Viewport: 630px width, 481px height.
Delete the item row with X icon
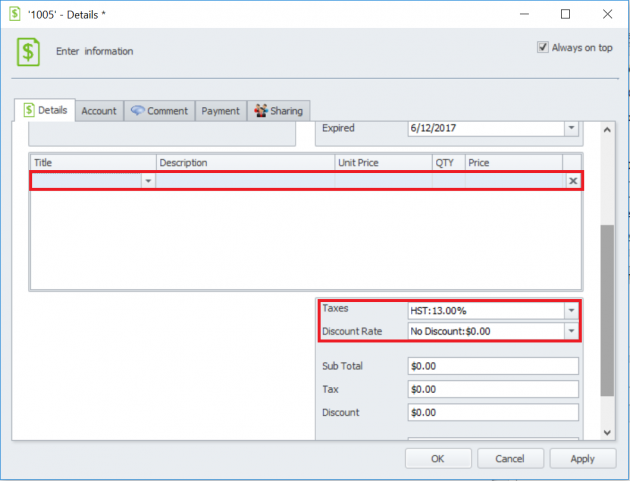point(573,181)
